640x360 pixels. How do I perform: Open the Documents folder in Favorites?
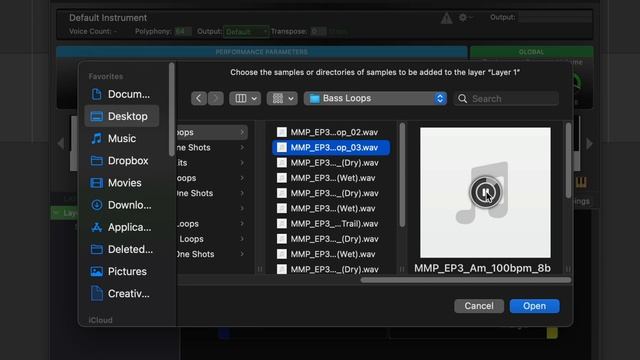click(x=121, y=94)
